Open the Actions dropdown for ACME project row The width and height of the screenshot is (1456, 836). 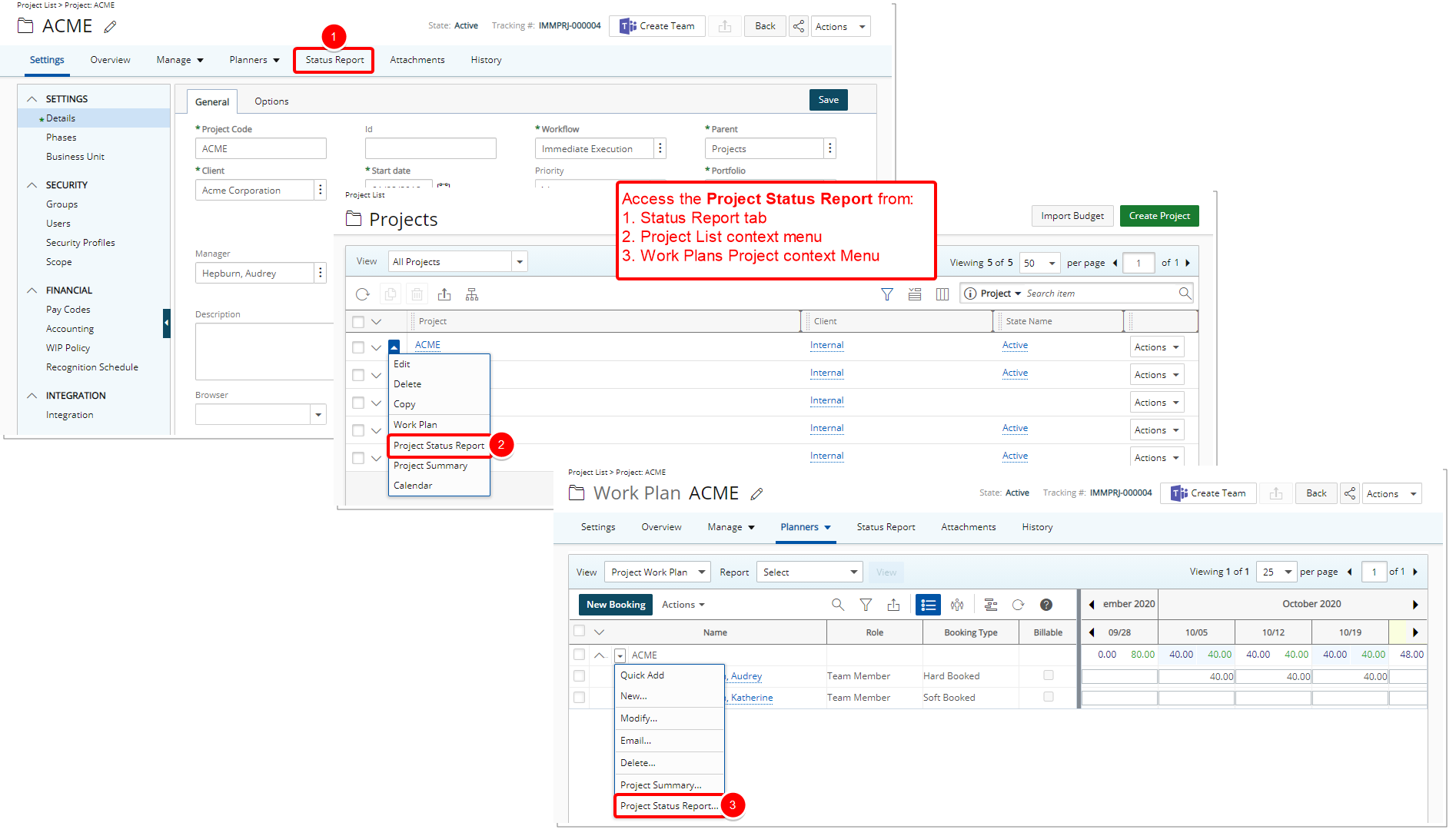[1157, 347]
